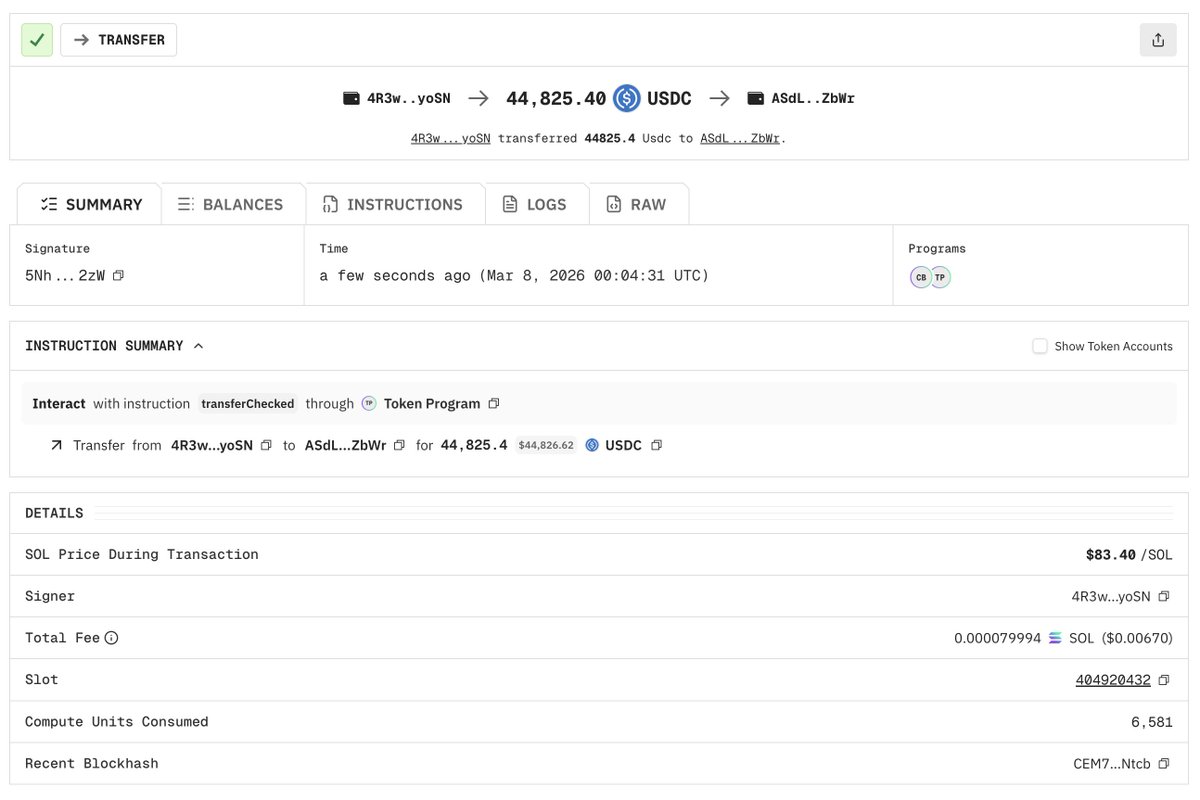Open underlined 4R3w...yoSN sender address link

[451, 138]
